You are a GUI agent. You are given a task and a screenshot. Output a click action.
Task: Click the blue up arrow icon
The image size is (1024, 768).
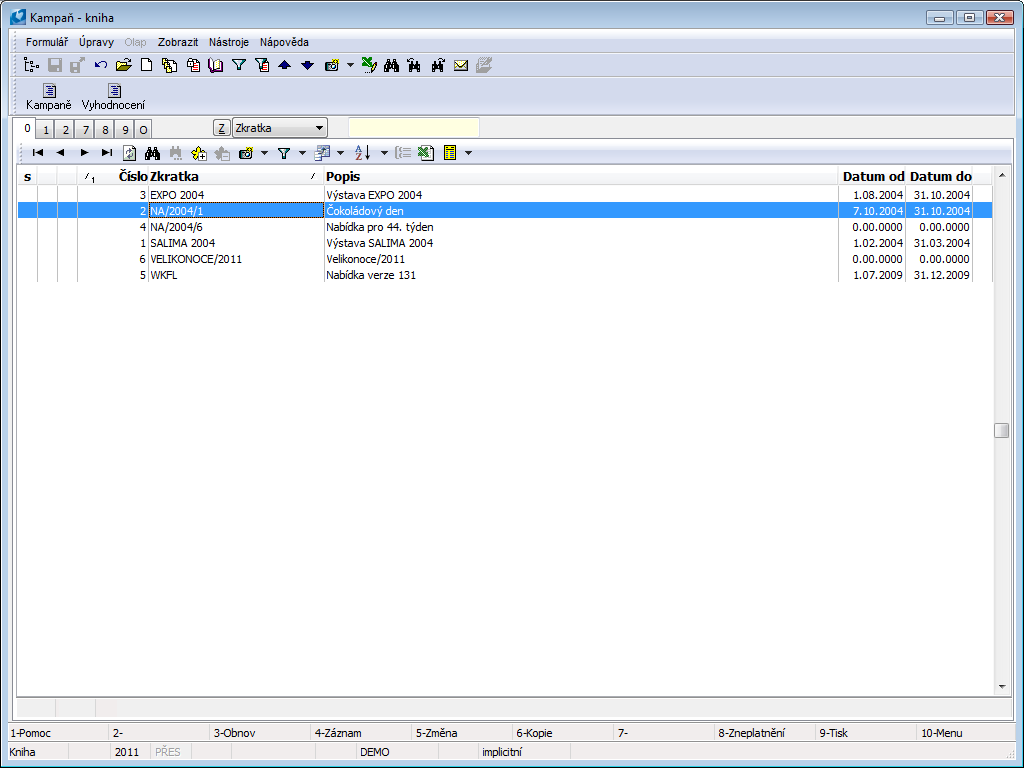coord(284,66)
